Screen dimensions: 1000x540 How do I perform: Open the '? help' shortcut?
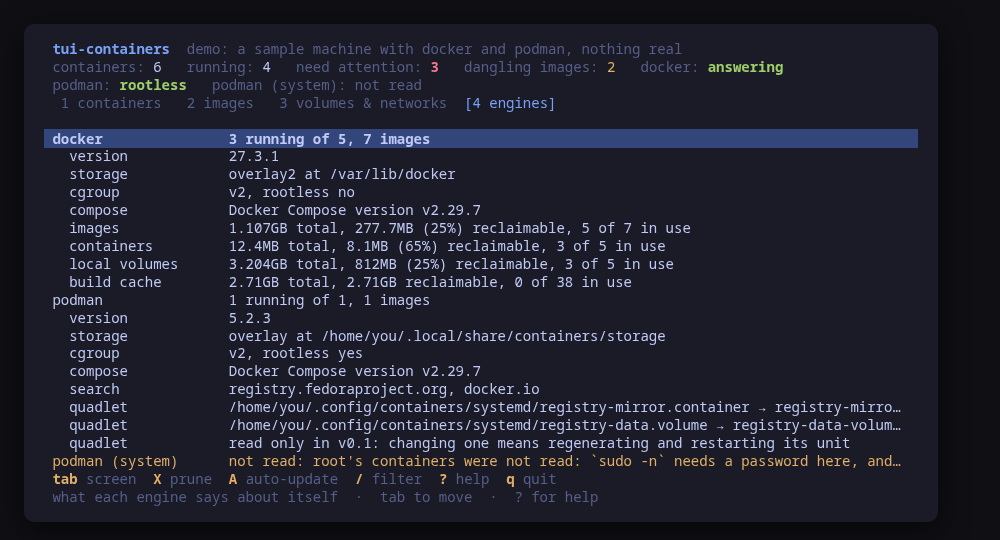pyautogui.click(x=464, y=479)
